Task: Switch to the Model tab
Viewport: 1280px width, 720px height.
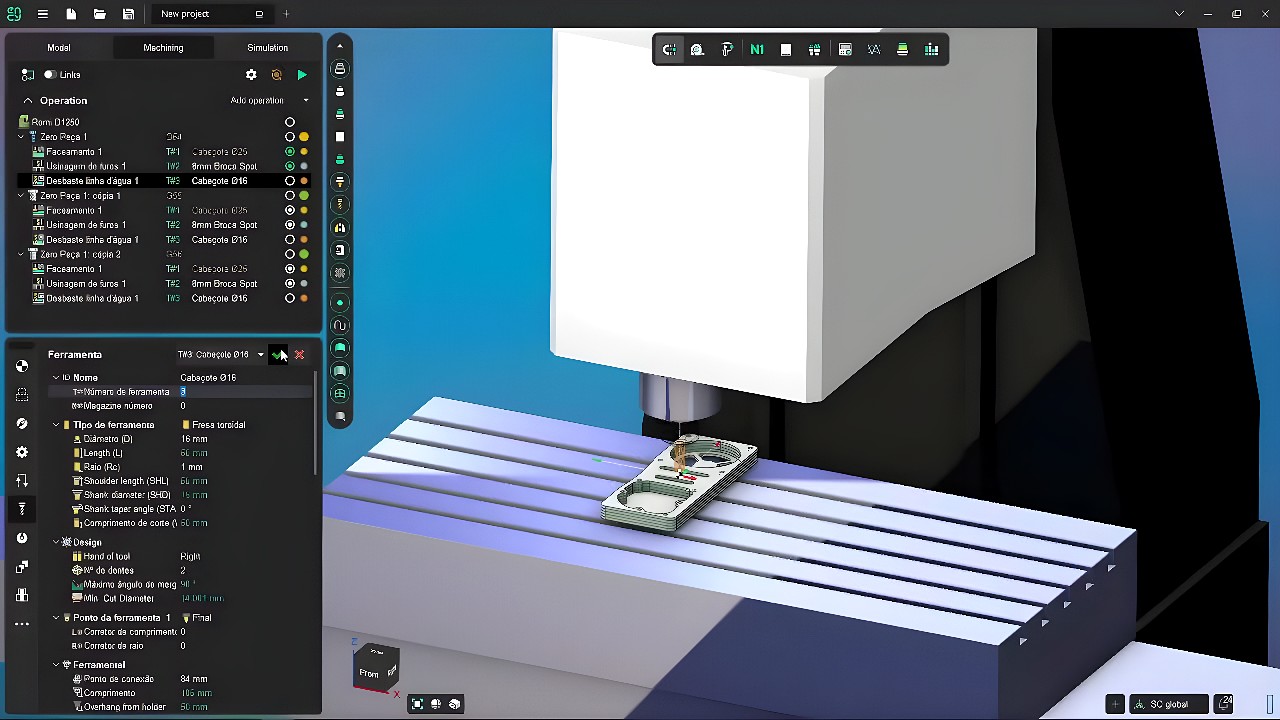Action: [x=59, y=47]
